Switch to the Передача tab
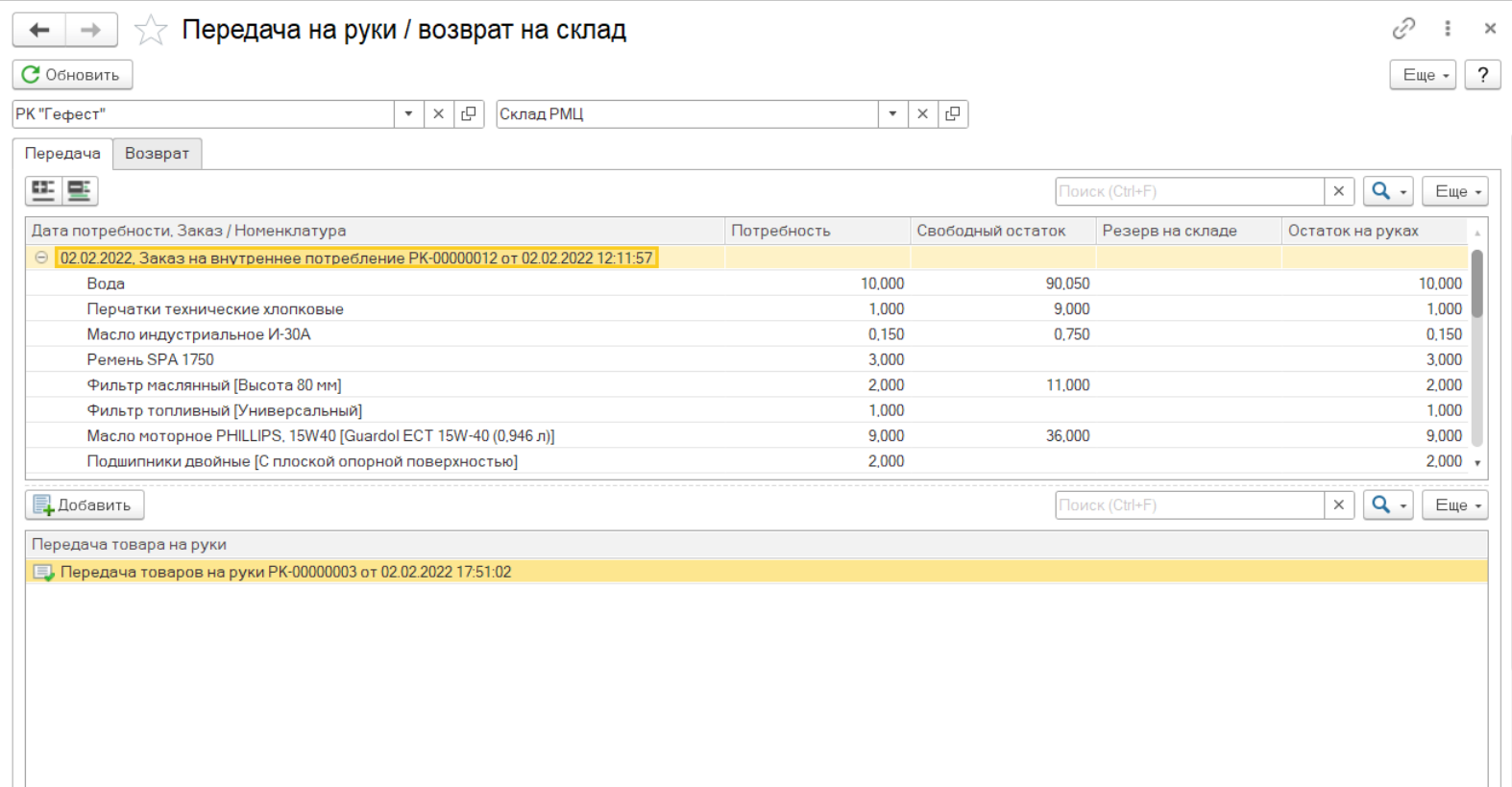Viewport: 1512px width, 787px height. (x=62, y=154)
